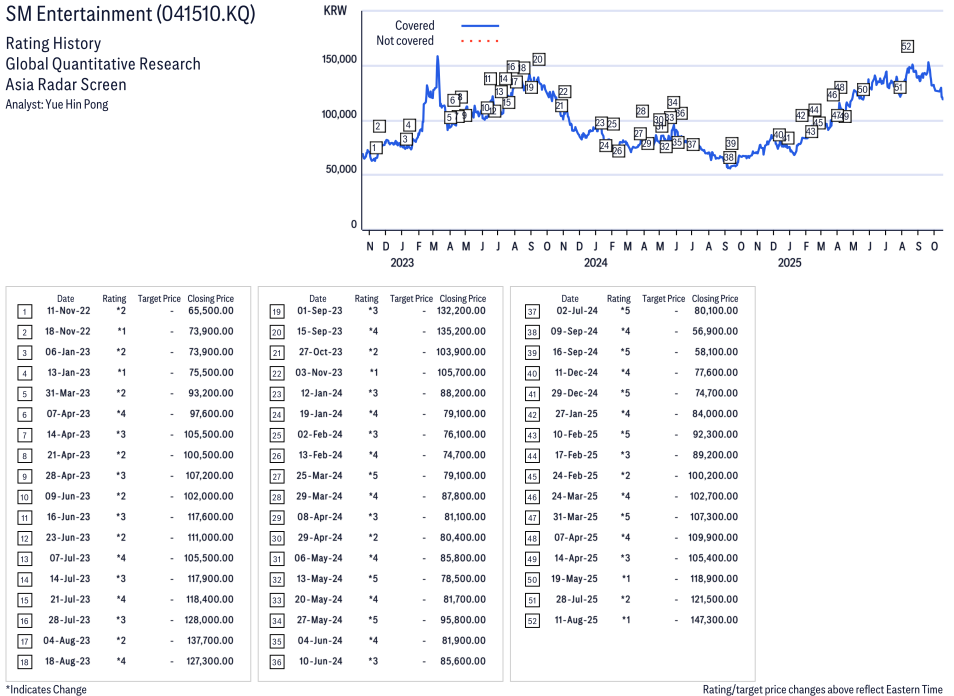Click chart marker 4 on the chart
Viewport: 954px width, 696px height.
(409, 125)
